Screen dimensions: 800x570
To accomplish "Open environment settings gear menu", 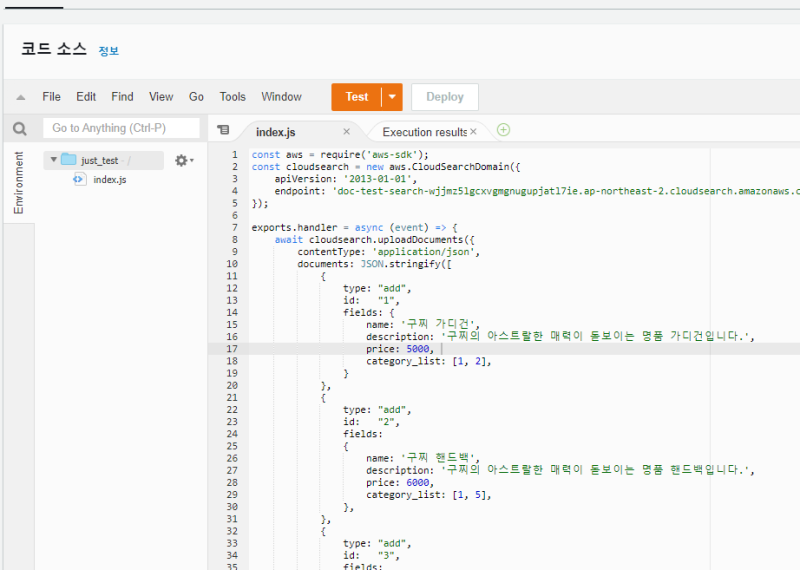I will coord(182,160).
